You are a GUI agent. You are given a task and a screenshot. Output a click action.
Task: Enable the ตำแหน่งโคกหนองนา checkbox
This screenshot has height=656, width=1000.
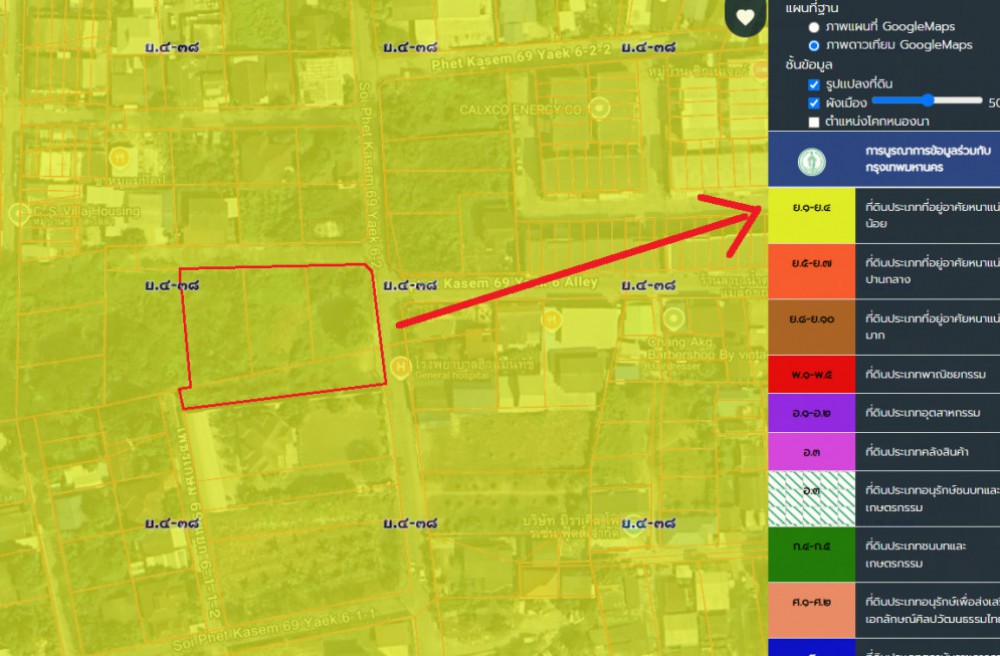[x=814, y=122]
